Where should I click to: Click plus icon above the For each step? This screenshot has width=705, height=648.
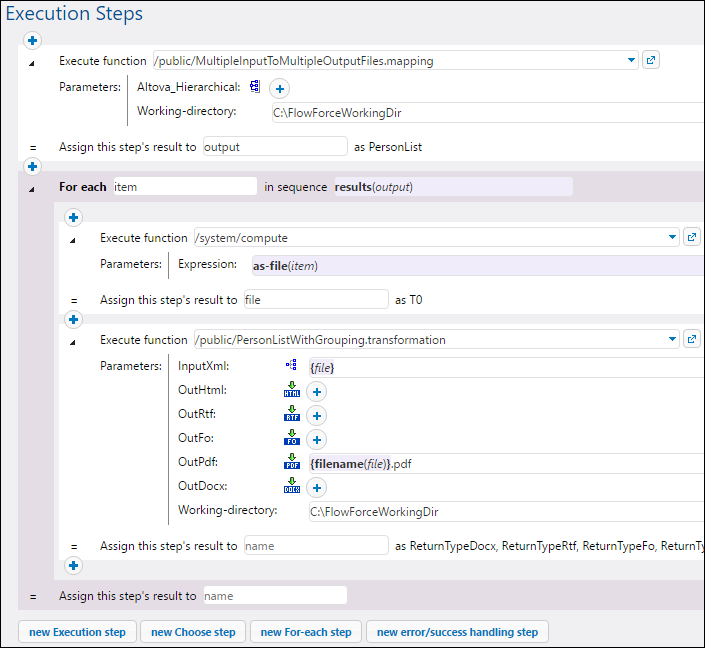tap(33, 166)
